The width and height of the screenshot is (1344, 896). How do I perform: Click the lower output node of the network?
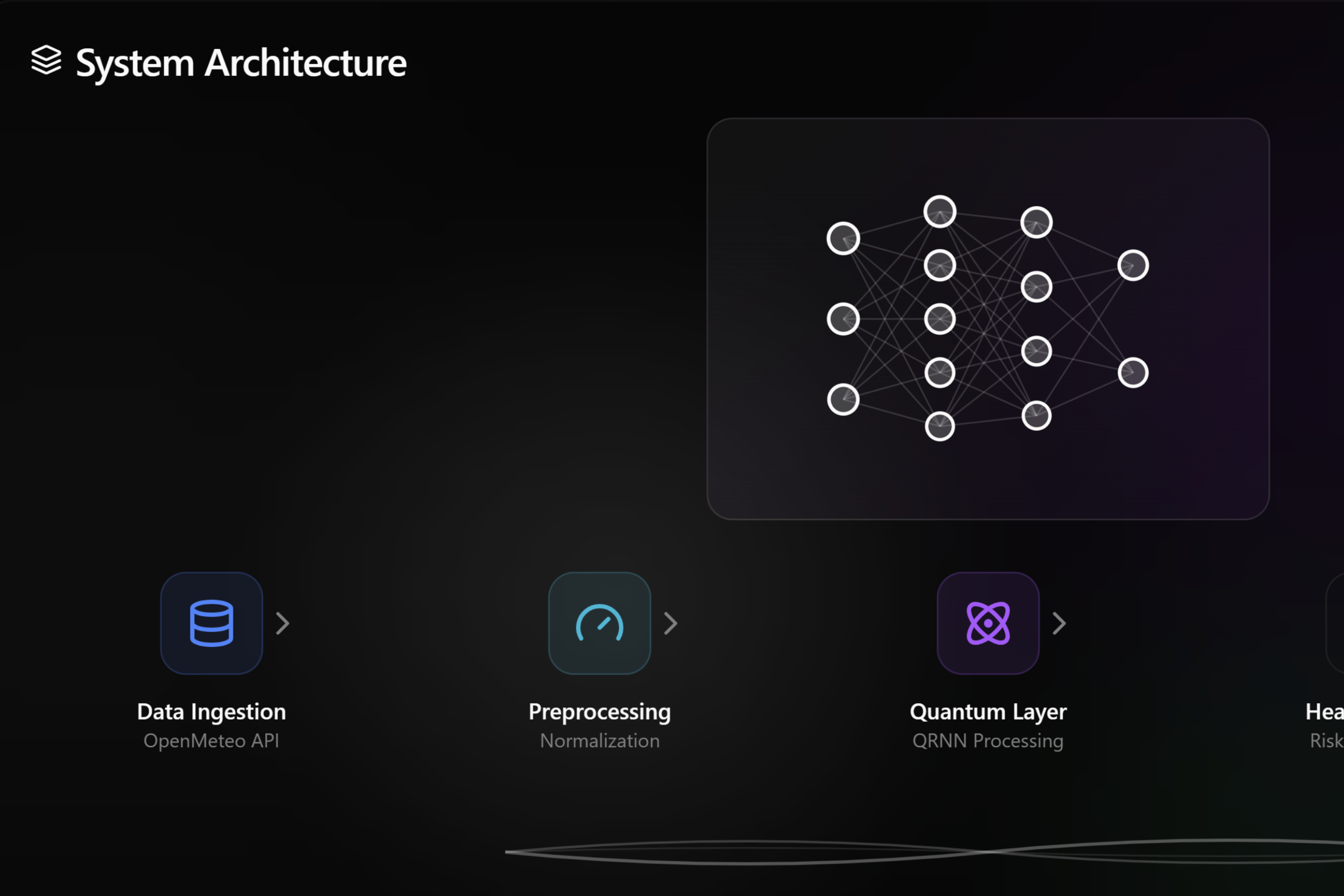coord(1133,372)
